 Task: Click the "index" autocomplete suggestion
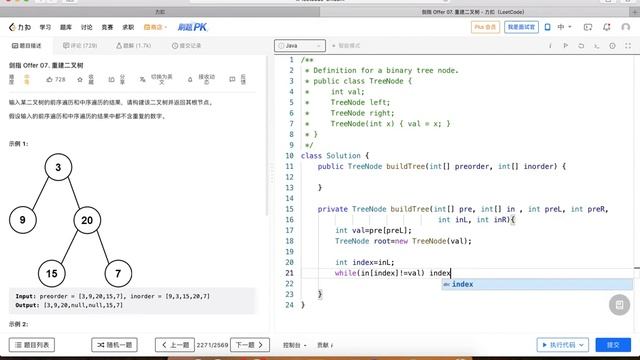tap(537, 284)
